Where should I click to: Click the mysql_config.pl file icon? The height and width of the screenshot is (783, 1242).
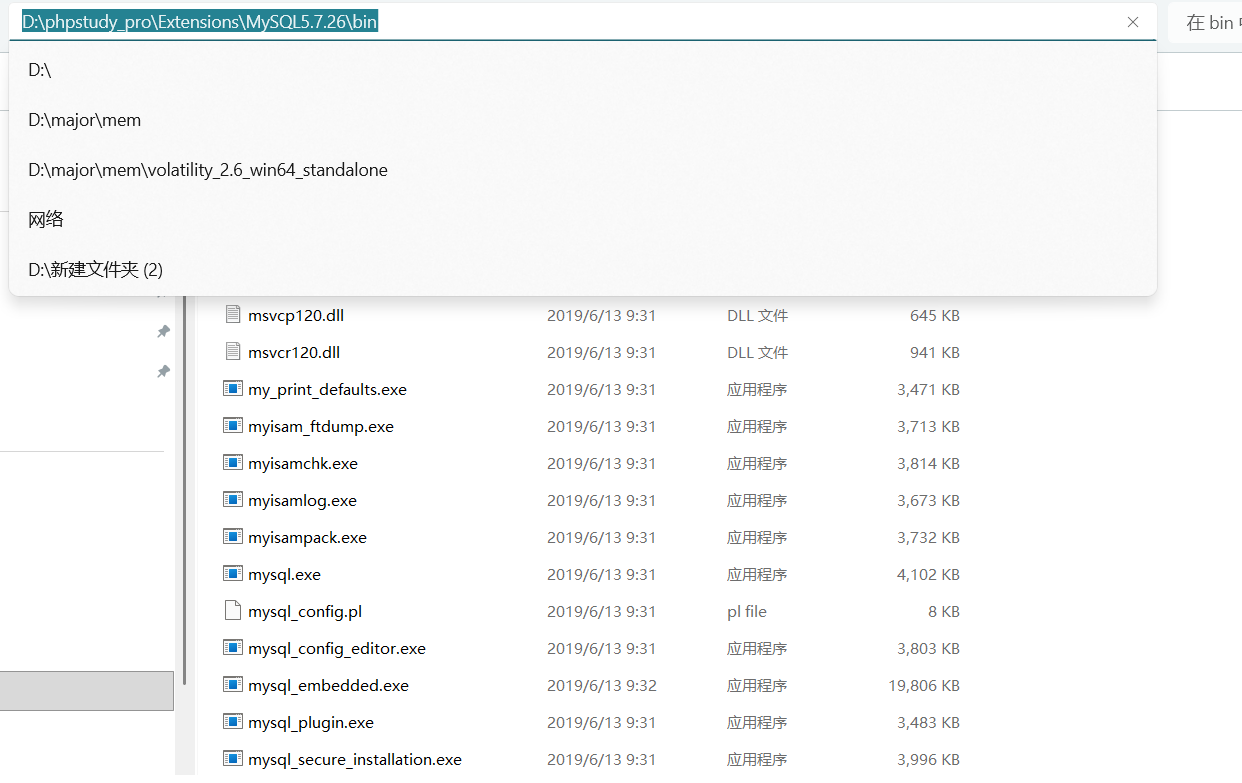[233, 611]
